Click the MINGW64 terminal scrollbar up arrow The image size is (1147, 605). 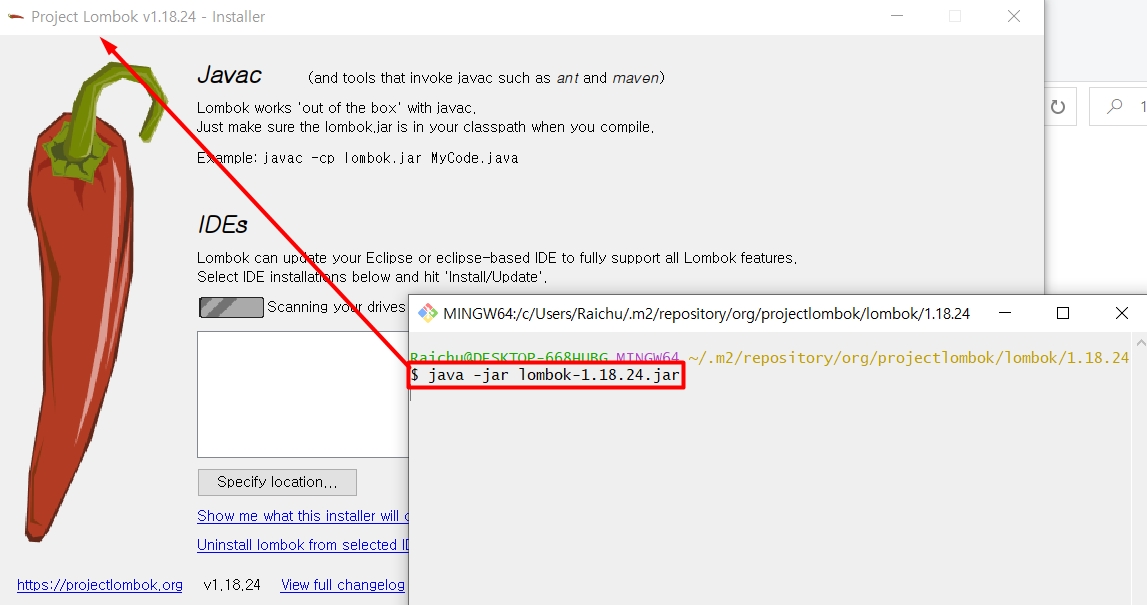tap(1140, 342)
